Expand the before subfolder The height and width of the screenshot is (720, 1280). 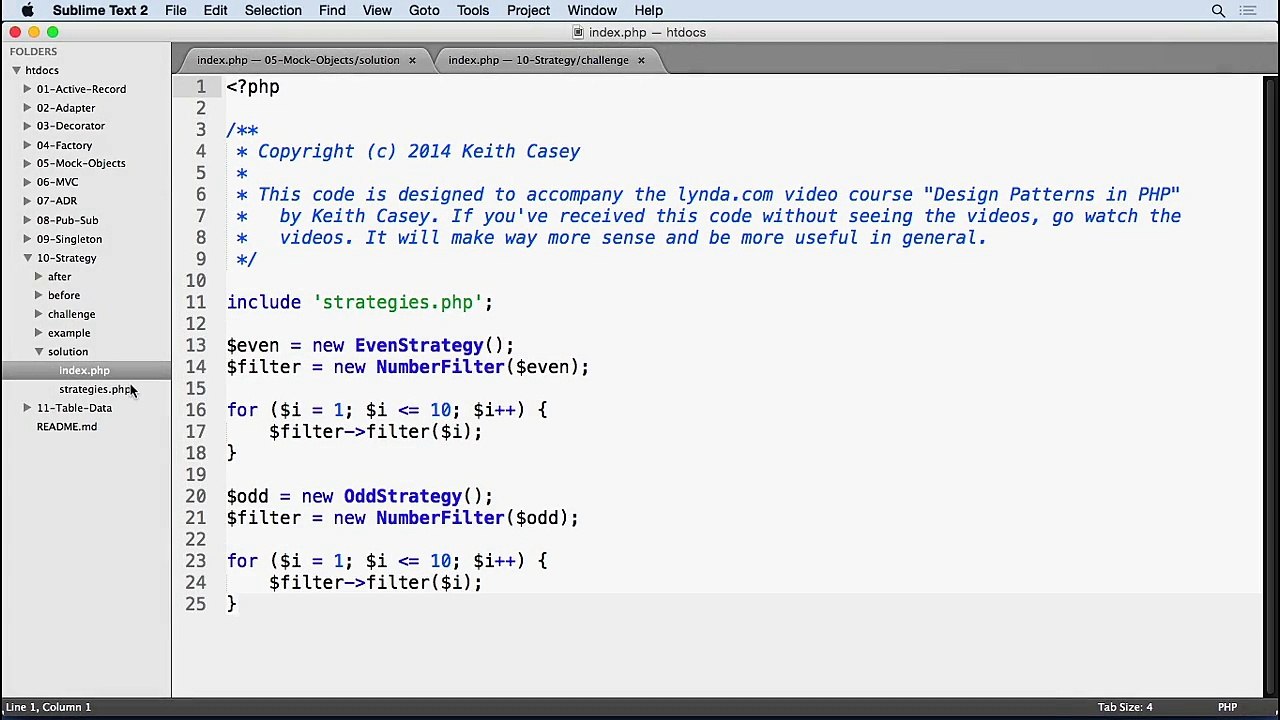38,295
